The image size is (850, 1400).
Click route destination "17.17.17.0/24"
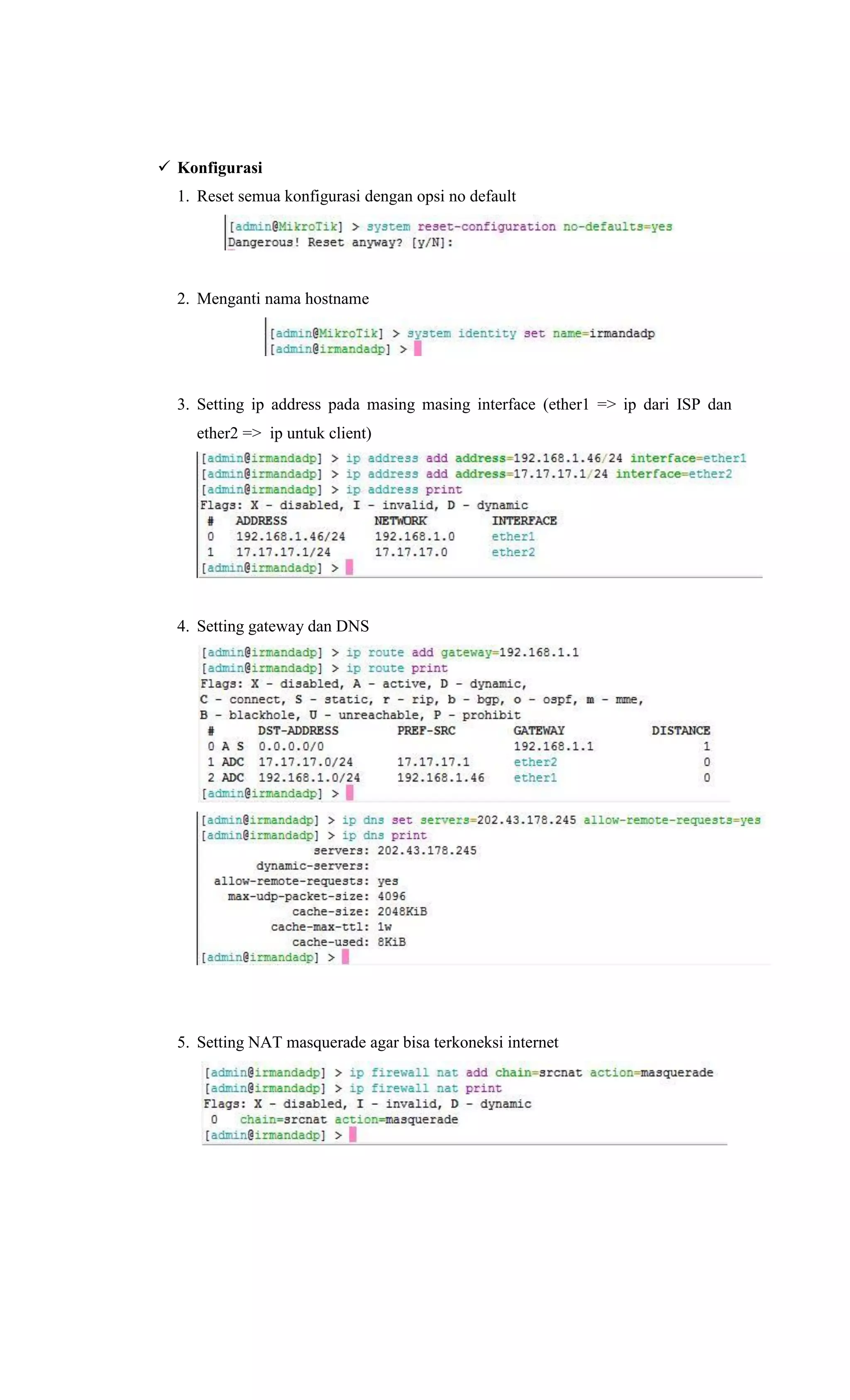coord(306,762)
